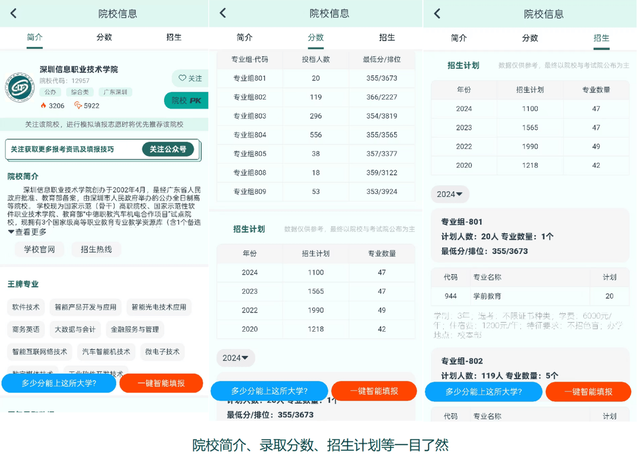Select the 智能互联网络技术 major tag
This screenshot has height=464, width=640.
pyautogui.click(x=40, y=351)
